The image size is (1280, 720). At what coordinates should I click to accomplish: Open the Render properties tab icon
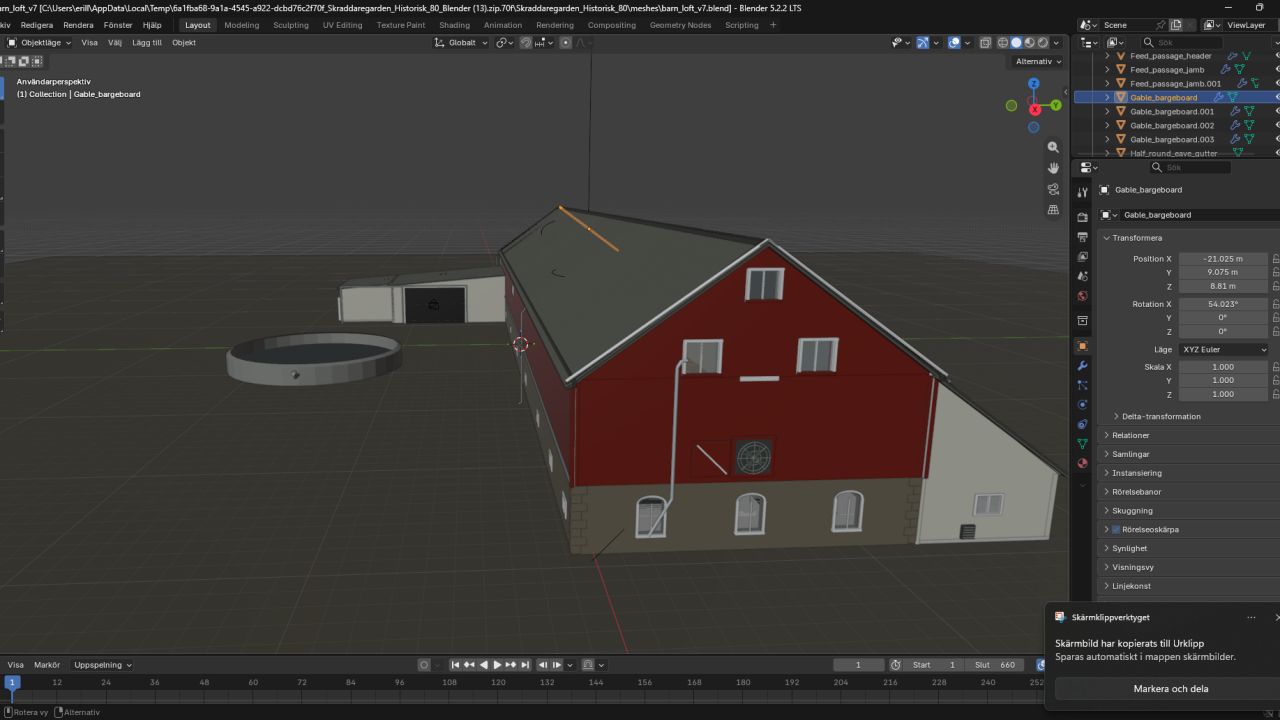(1082, 217)
